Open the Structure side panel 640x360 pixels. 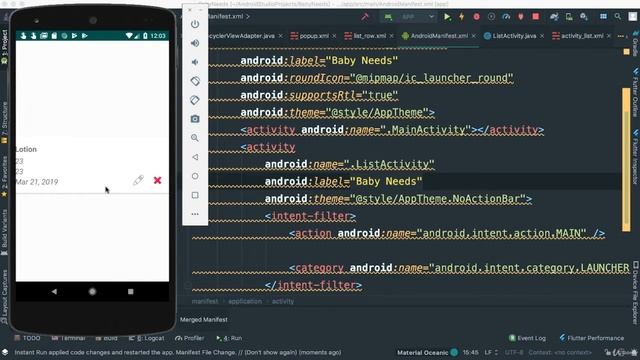pyautogui.click(x=4, y=122)
